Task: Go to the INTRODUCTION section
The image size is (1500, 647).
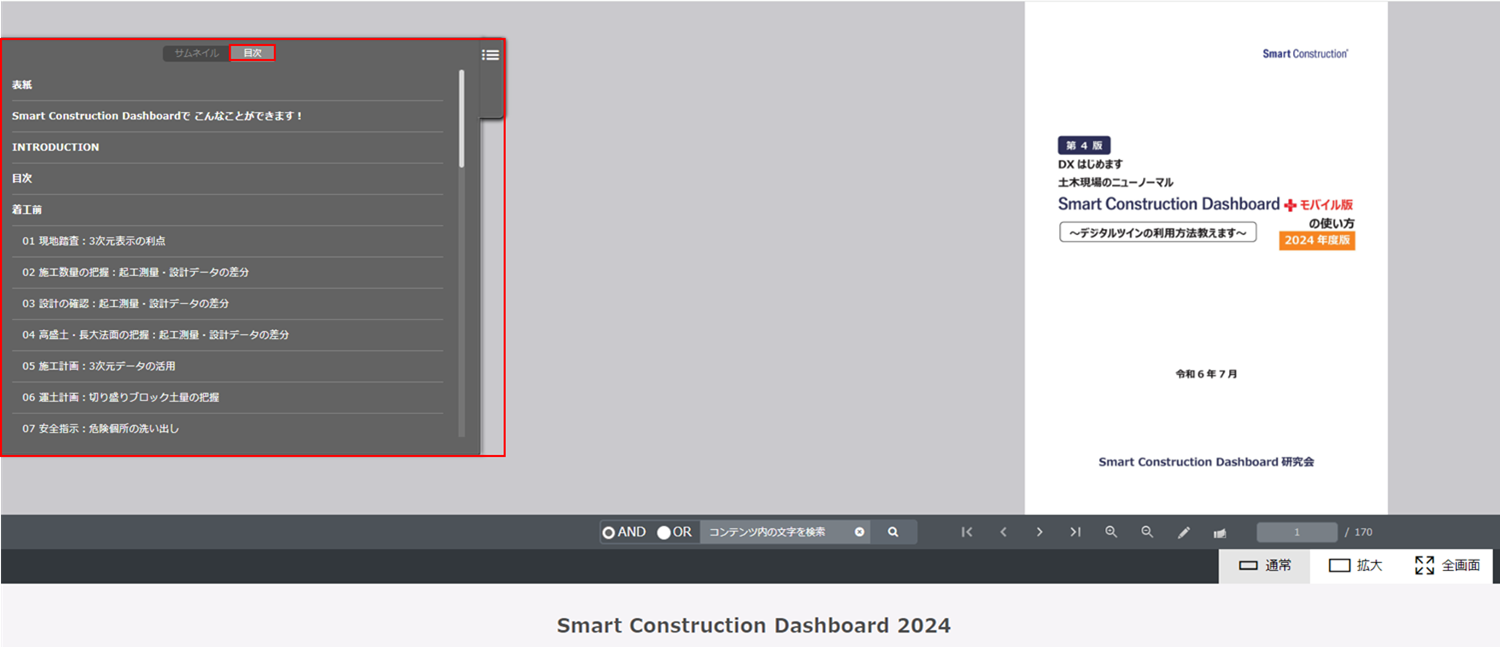Action: coord(227,147)
